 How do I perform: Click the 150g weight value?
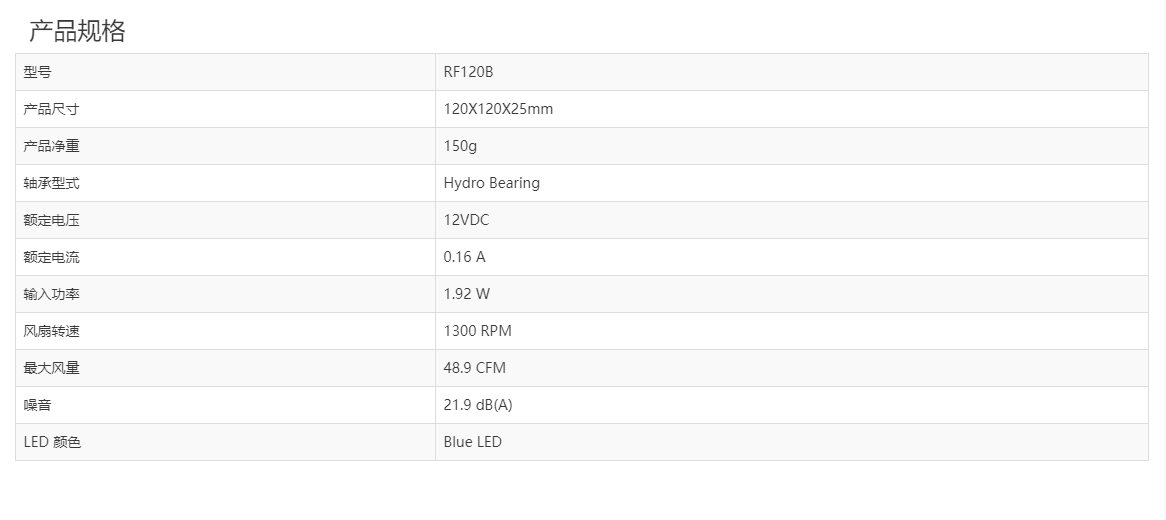[x=460, y=146]
